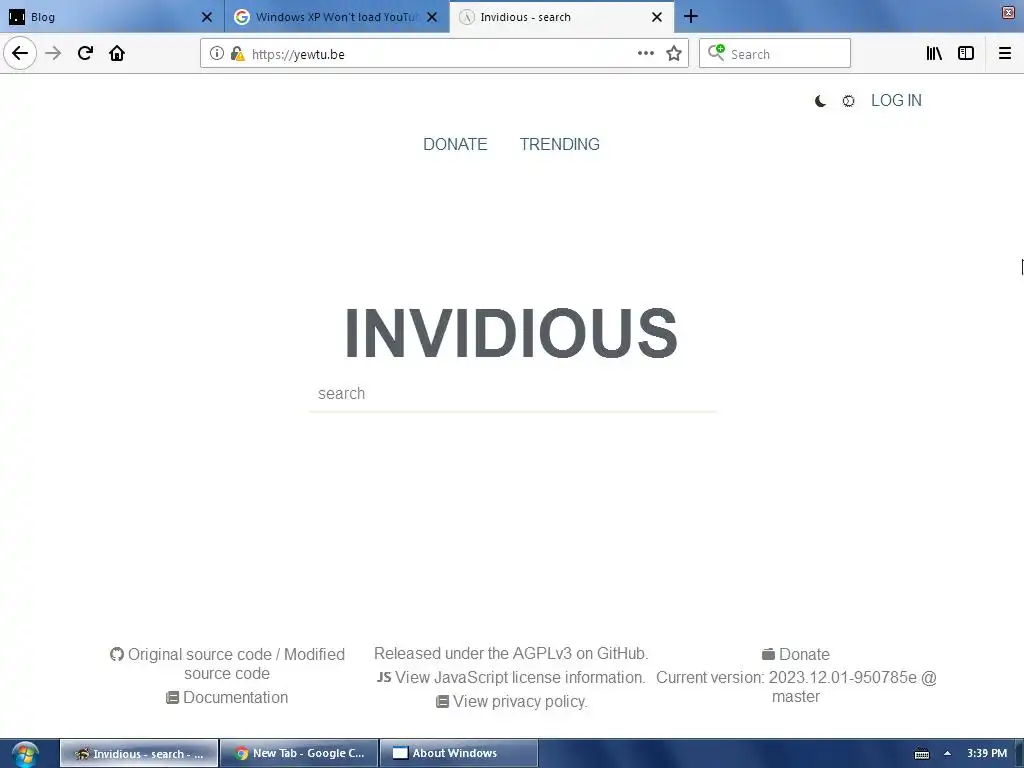Select the Invidious - search tab
The height and width of the screenshot is (768, 1024).
coord(562,17)
